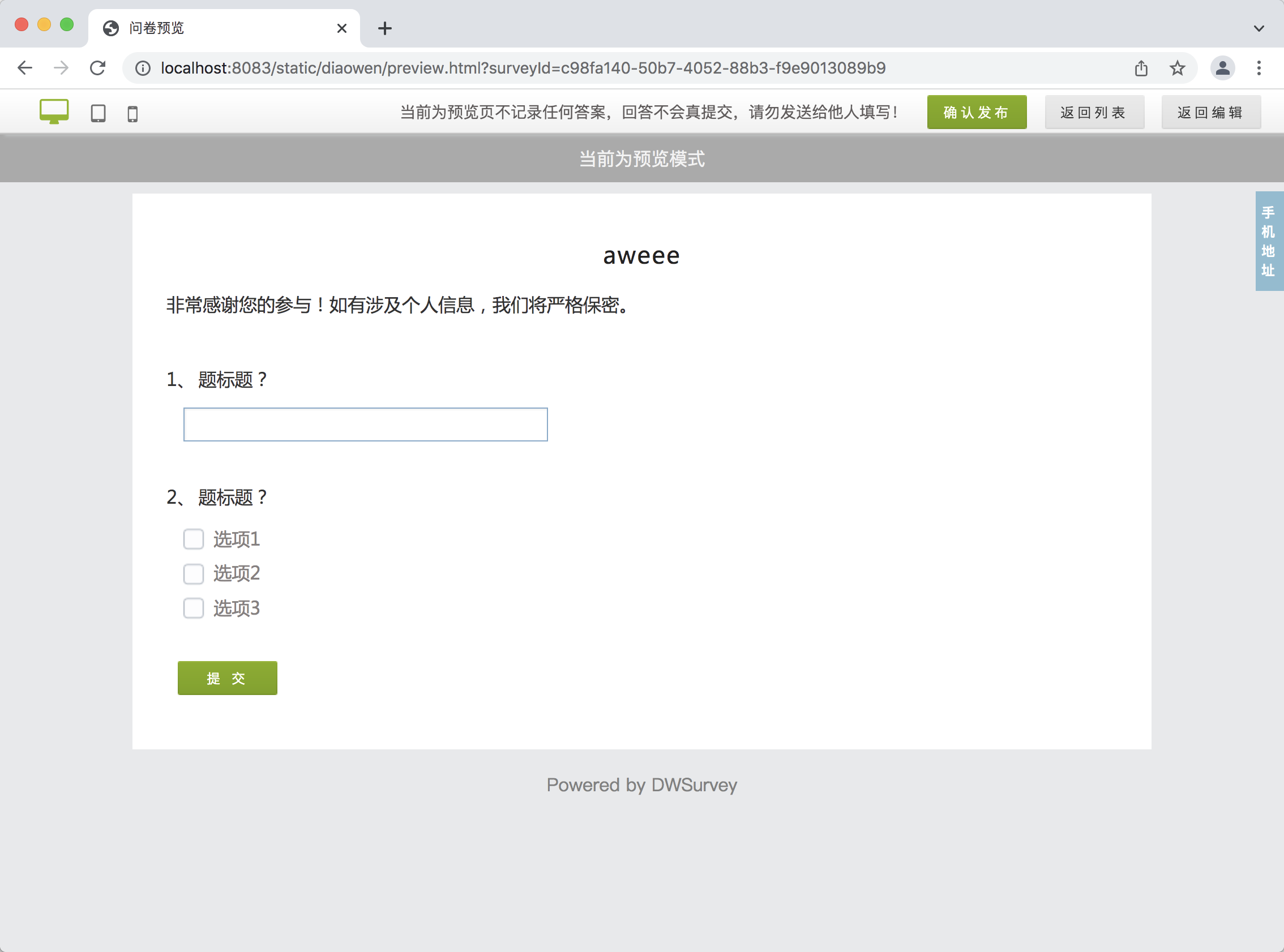Click the 确认发布 button

coord(976,113)
